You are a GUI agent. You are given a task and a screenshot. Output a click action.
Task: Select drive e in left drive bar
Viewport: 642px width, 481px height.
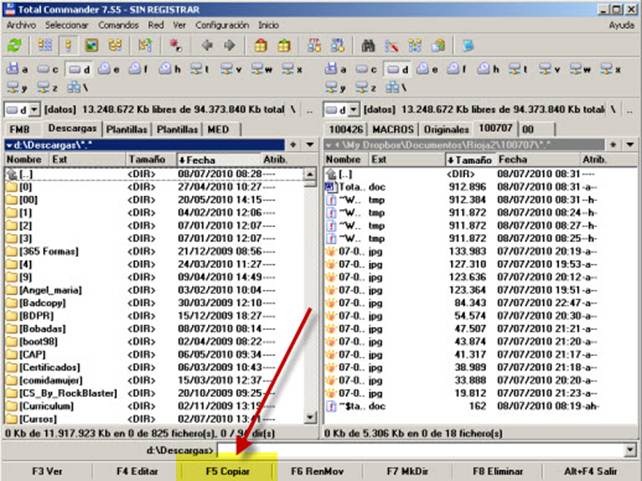[x=109, y=69]
